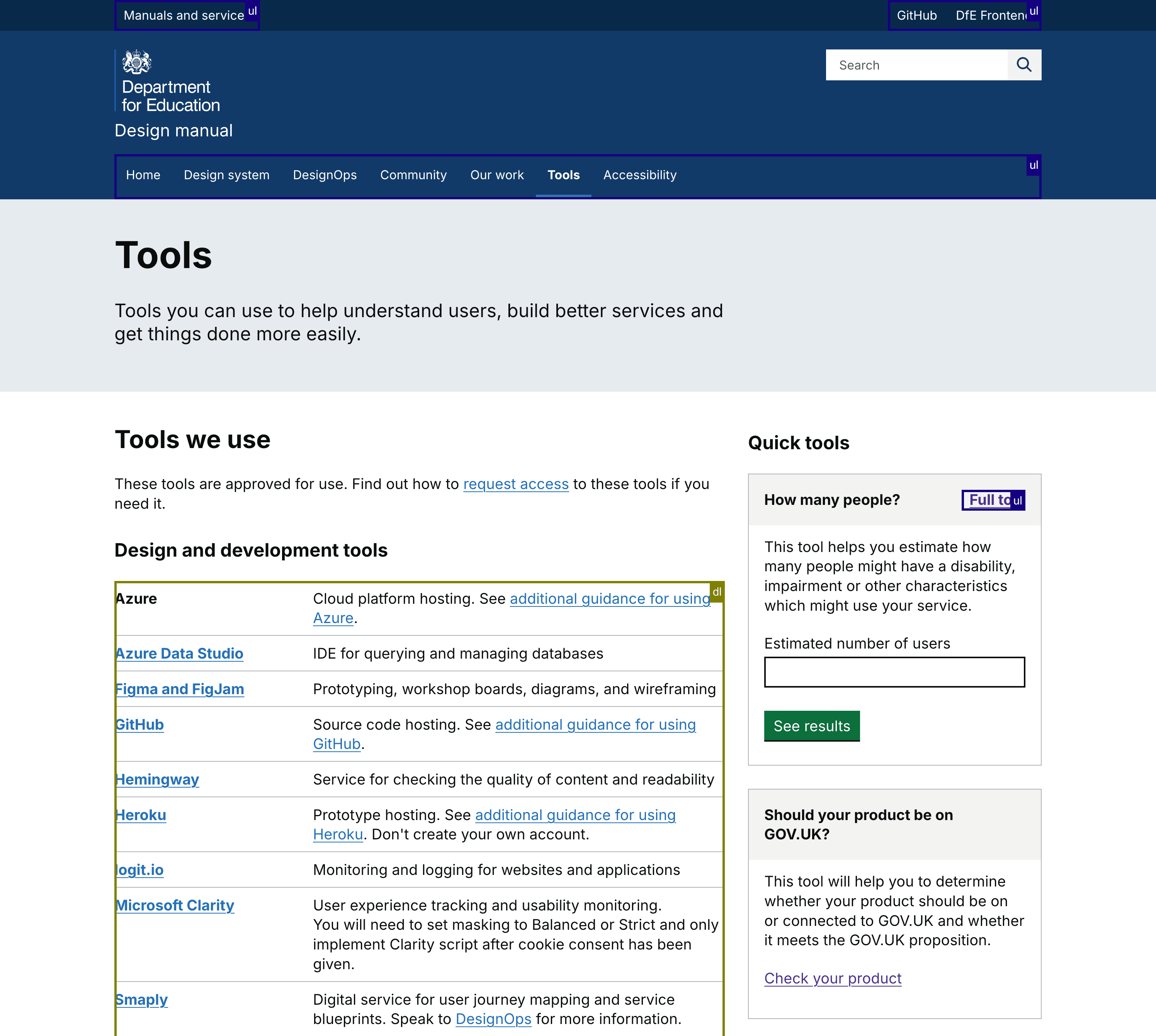Click 'Should your product be on GOV.UK?' heading
The height and width of the screenshot is (1036, 1156).
point(858,824)
